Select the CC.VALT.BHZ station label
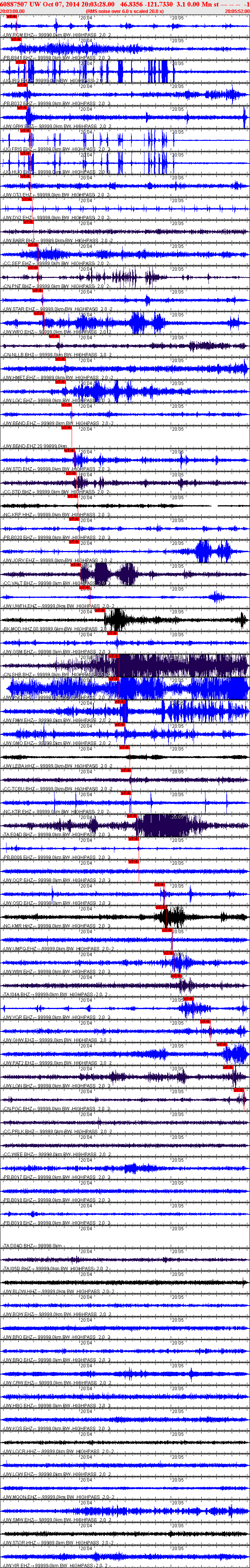The height and width of the screenshot is (1568, 250). (x=57, y=583)
